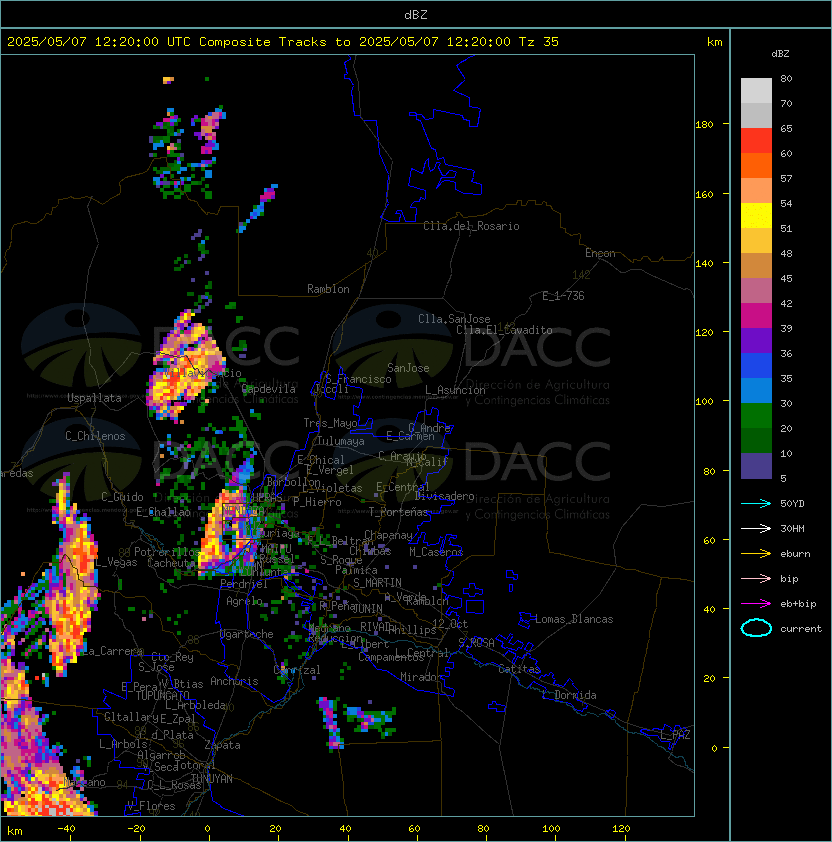Click the TUPUNGATO place label
This screenshot has width=832, height=842.
coord(162,696)
